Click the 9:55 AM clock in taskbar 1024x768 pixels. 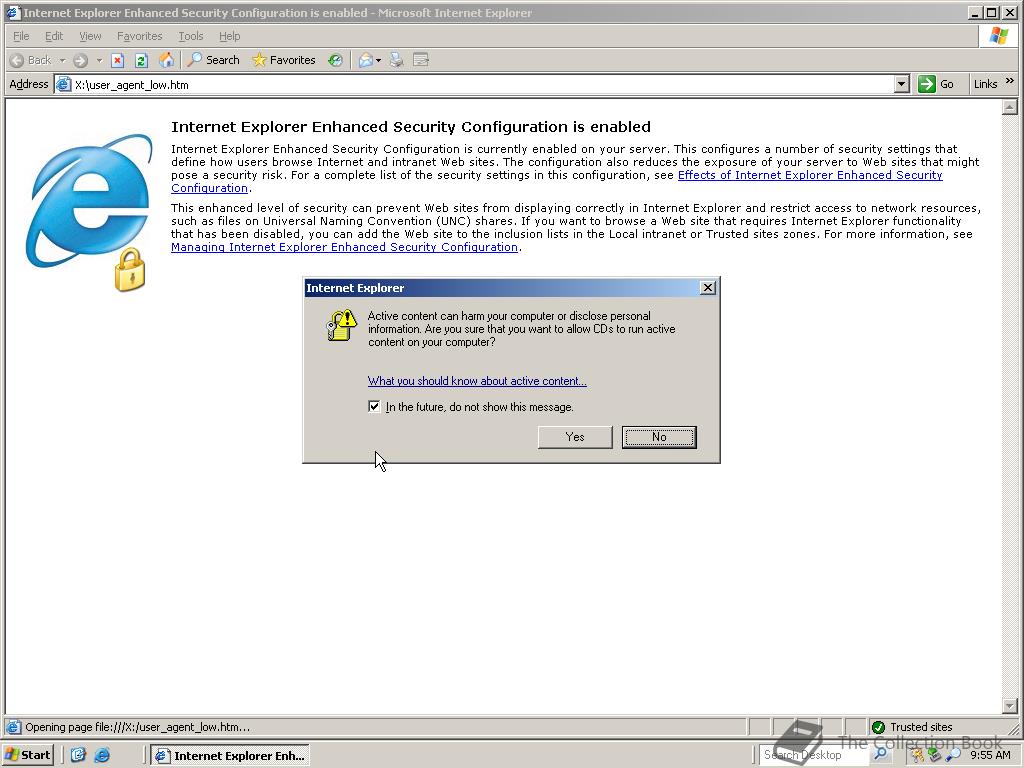point(990,755)
